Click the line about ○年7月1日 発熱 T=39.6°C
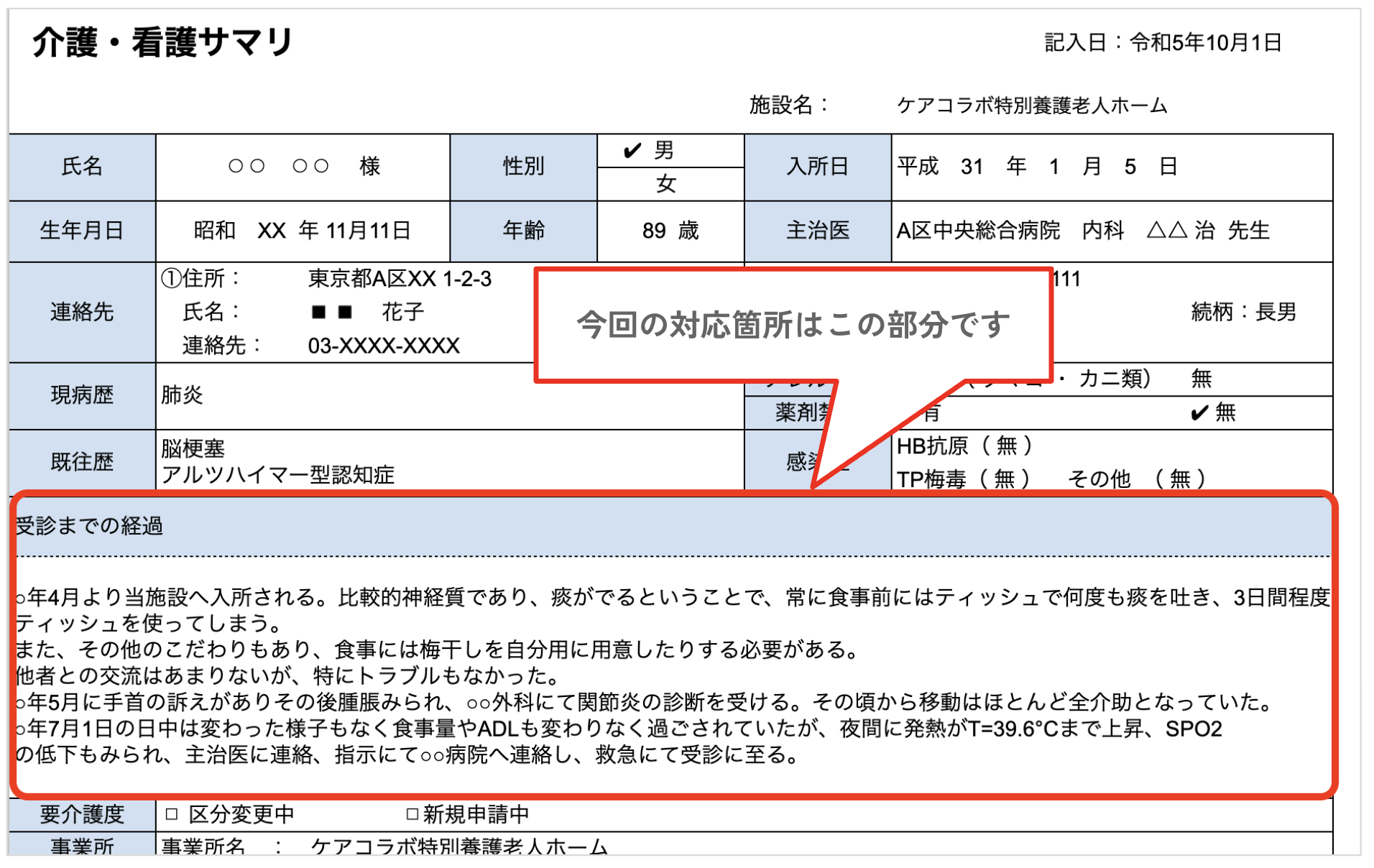Image resolution: width=1374 pixels, height=868 pixels. (x=619, y=729)
